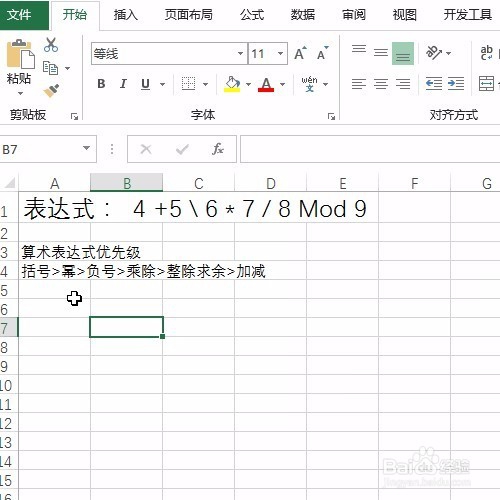Screen dimensions: 500x500
Task: Select column C header
Action: tap(199, 183)
